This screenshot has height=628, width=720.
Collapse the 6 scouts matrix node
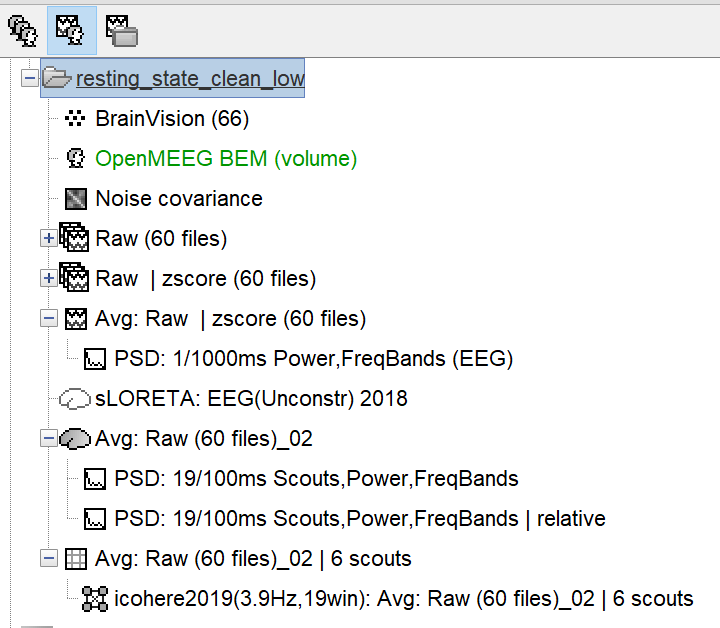point(48,559)
